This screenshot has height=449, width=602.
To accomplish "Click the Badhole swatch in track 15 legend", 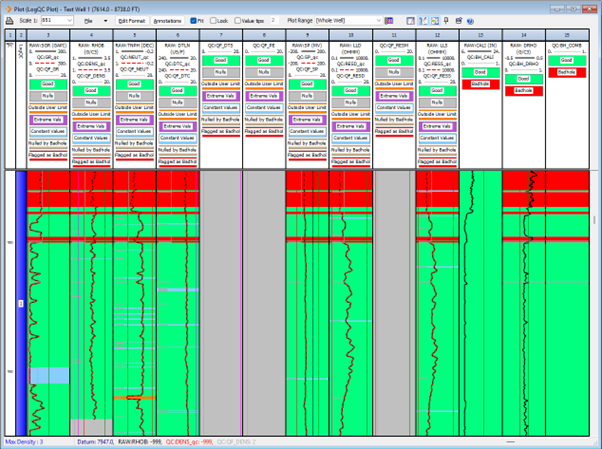I will [x=567, y=72].
